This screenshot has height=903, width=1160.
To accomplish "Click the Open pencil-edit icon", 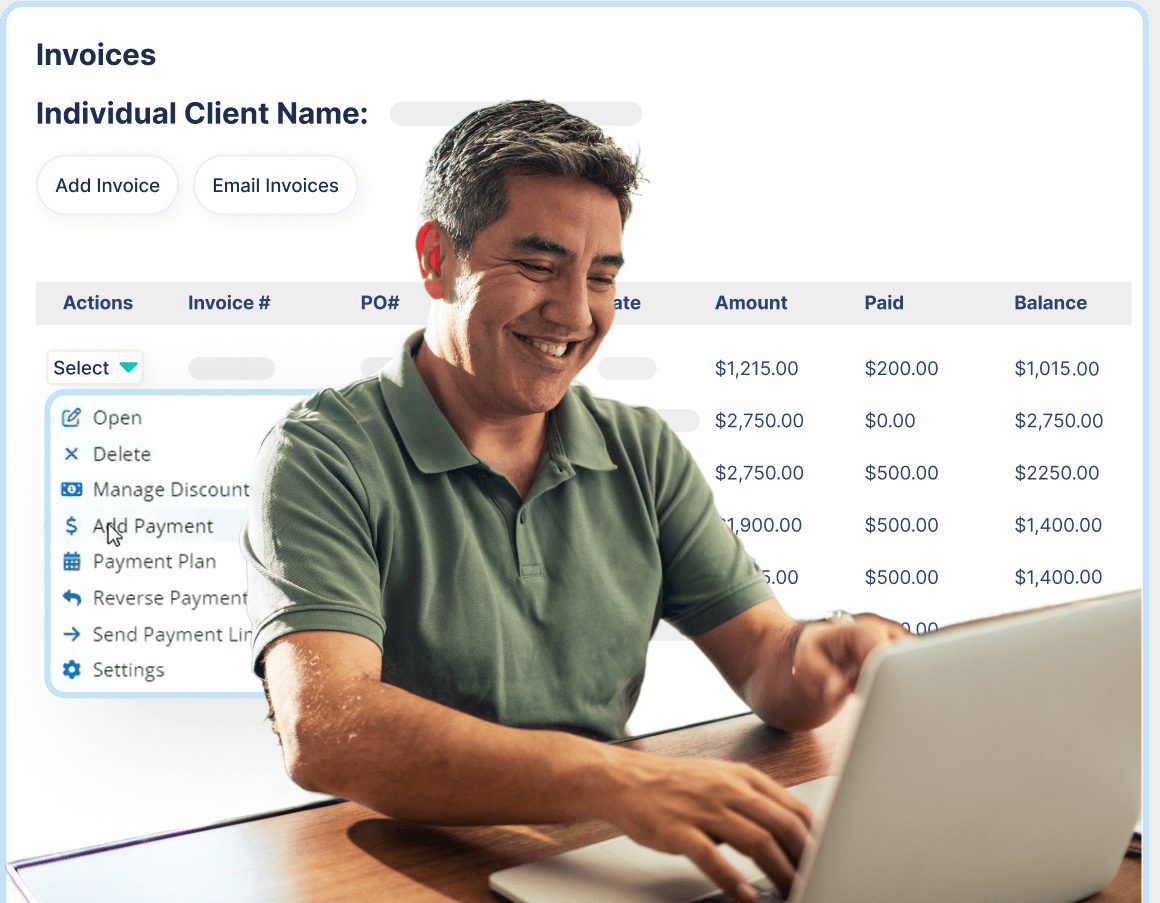I will (71, 418).
